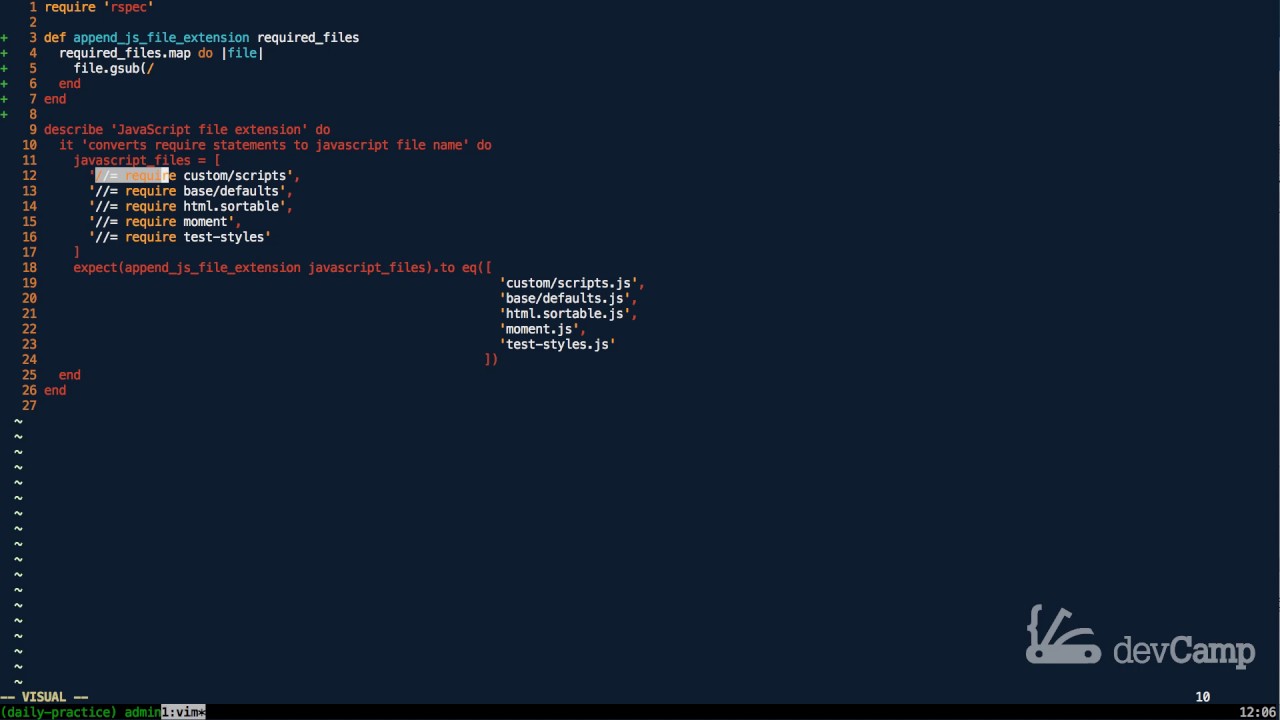Click the git gutter plus on blank line 8
Screen dimensions: 1280x720
[x=5, y=115]
